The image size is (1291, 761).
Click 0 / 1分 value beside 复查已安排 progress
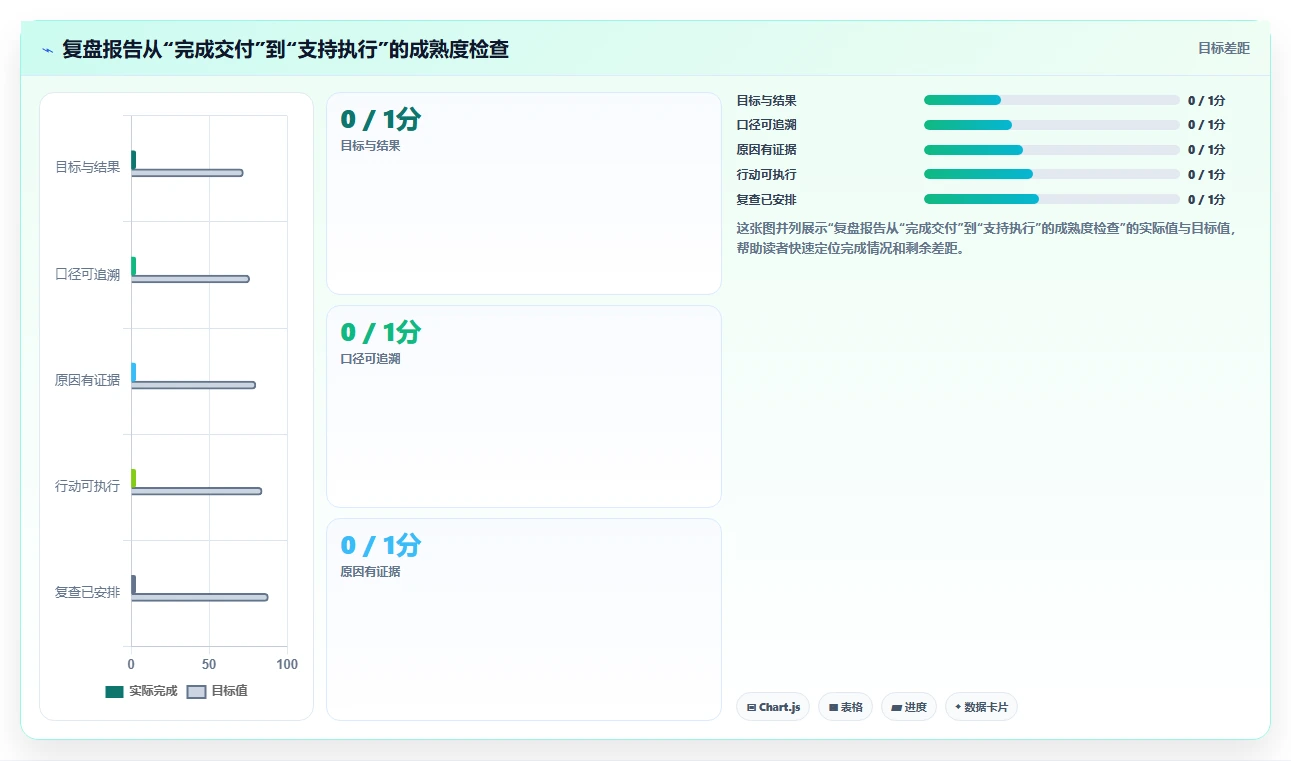[x=1206, y=199]
